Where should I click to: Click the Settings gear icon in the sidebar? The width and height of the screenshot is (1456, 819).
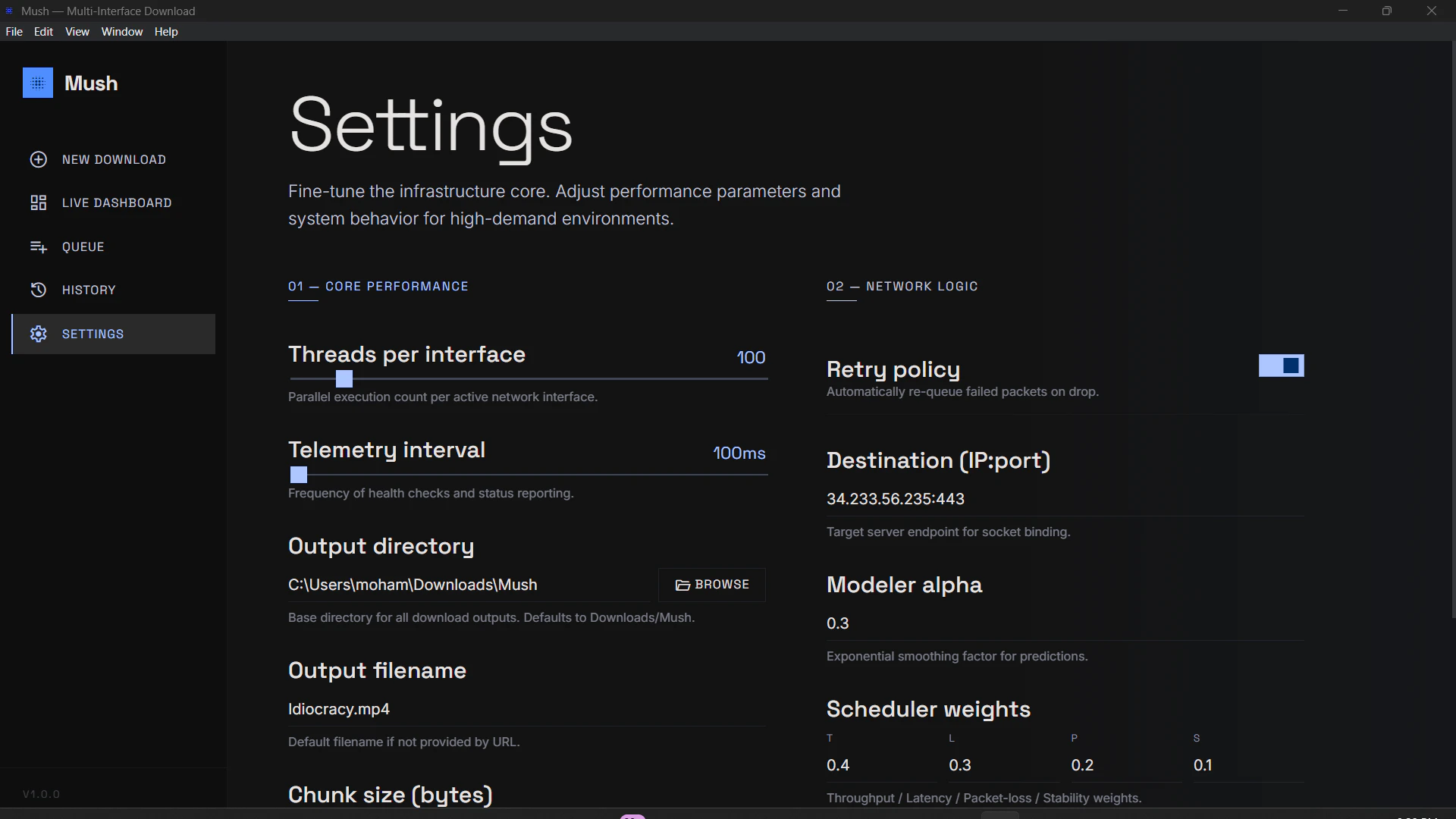click(x=38, y=334)
